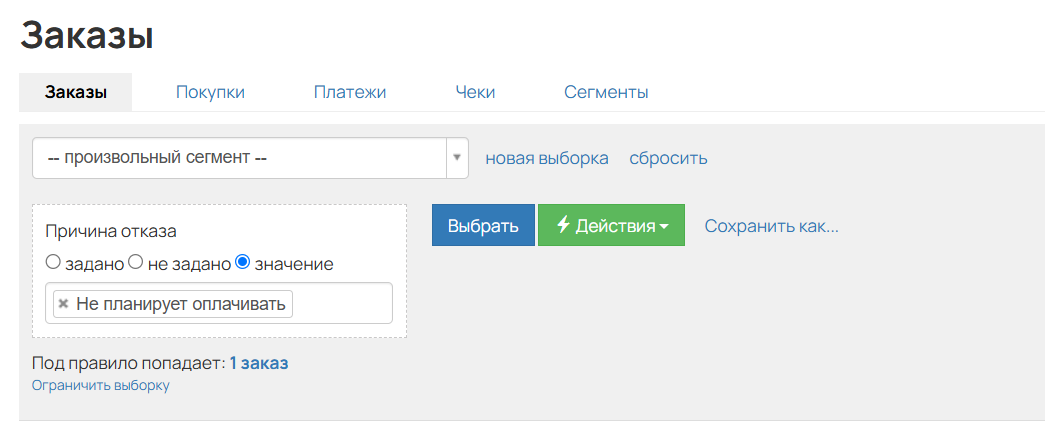
Task: Open the 1 заказ results link
Action: [259, 363]
